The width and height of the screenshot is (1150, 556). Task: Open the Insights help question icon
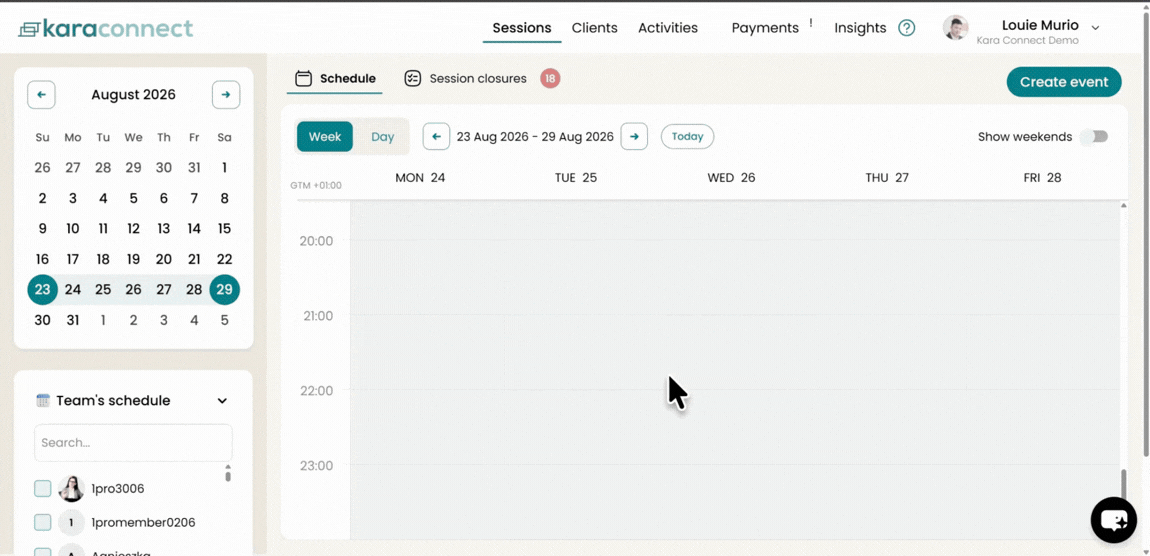tap(907, 28)
